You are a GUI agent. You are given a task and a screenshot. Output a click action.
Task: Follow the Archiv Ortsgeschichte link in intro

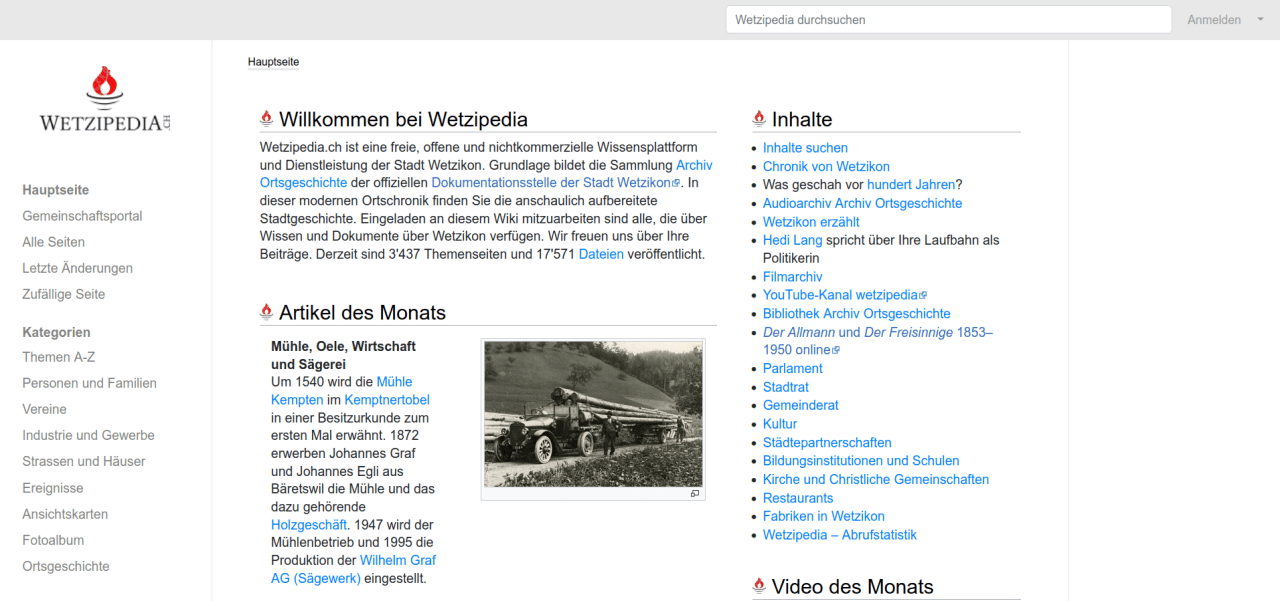point(694,165)
